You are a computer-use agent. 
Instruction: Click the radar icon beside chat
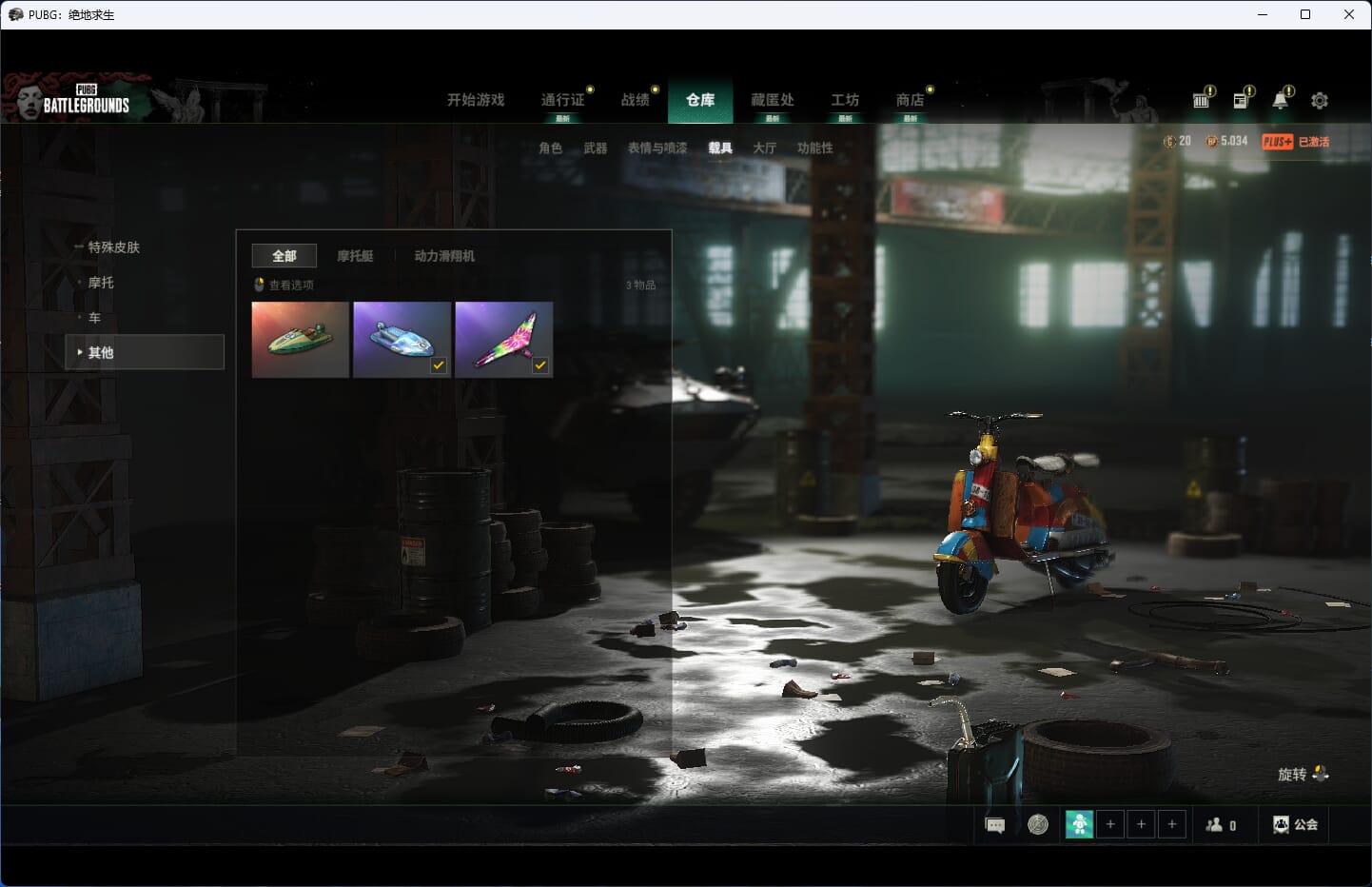pyautogui.click(x=1038, y=824)
